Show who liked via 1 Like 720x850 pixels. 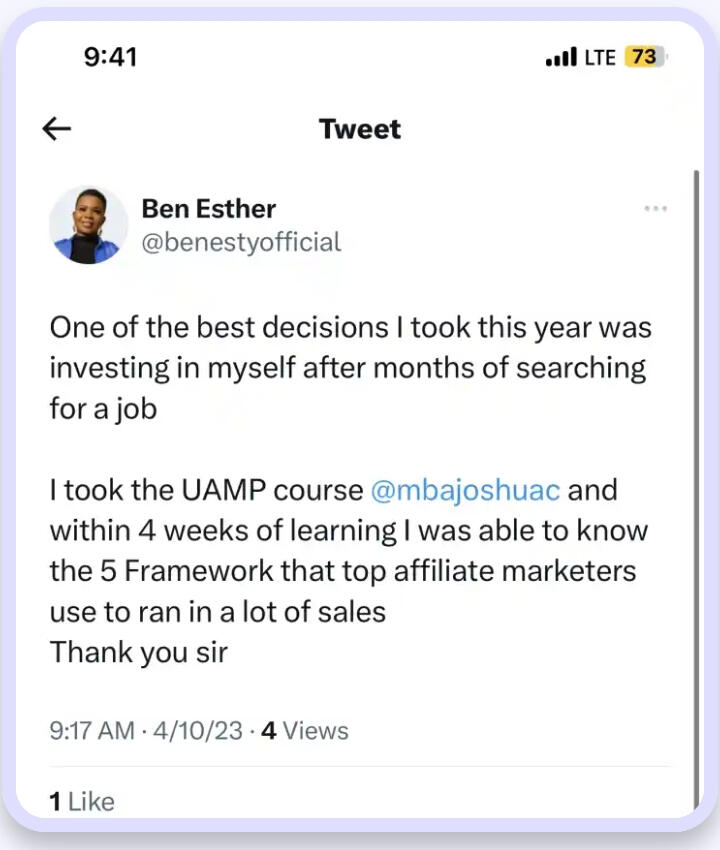[82, 801]
